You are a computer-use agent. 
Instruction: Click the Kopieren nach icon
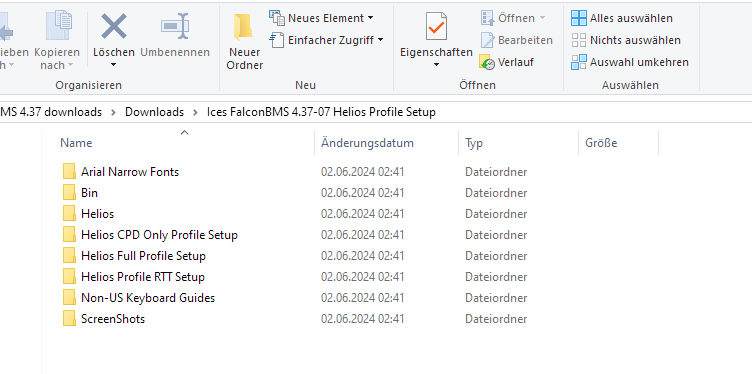tap(59, 25)
